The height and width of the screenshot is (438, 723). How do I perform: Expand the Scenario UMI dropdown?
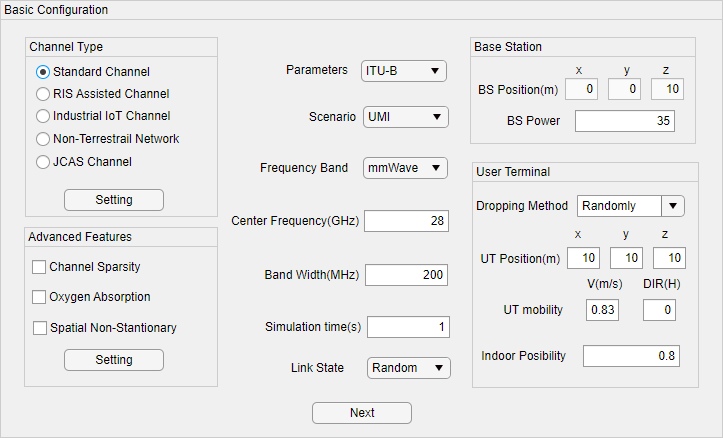click(x=405, y=117)
